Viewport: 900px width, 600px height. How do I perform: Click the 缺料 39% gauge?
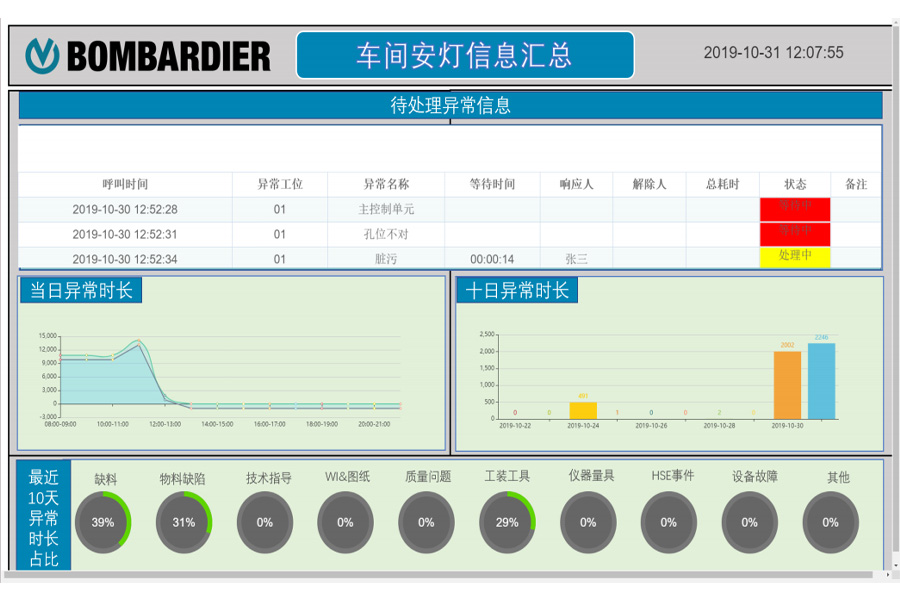click(x=103, y=522)
